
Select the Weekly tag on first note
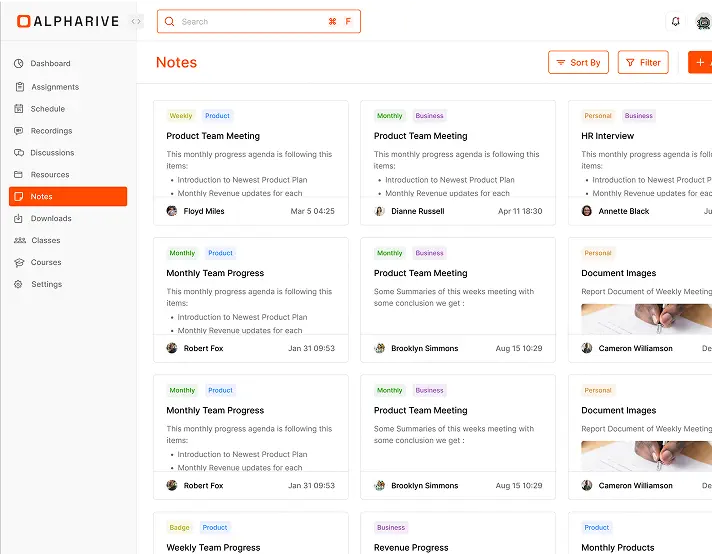coord(181,116)
